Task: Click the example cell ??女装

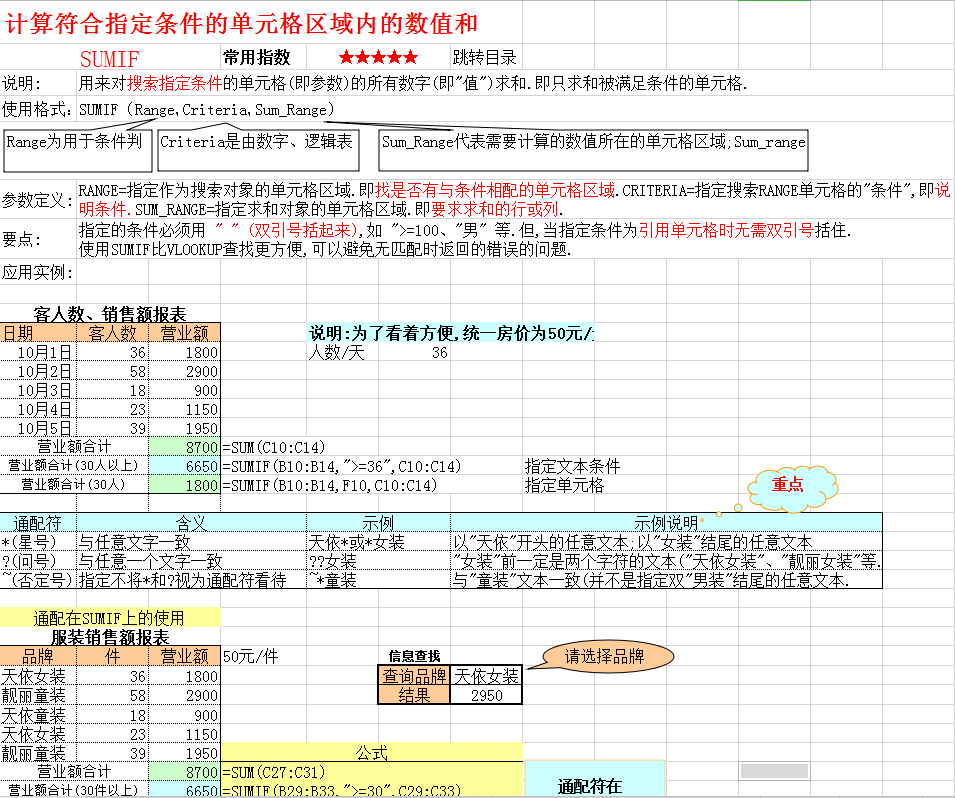Action: [378, 560]
